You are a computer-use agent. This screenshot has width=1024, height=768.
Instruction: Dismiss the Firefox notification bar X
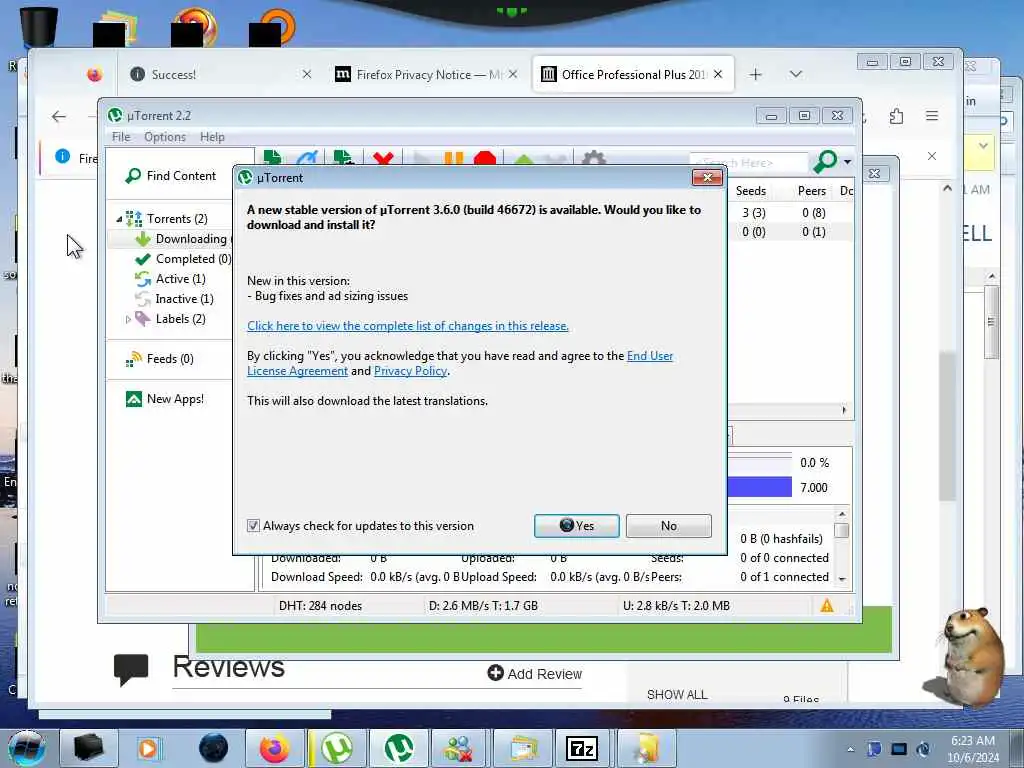(932, 156)
